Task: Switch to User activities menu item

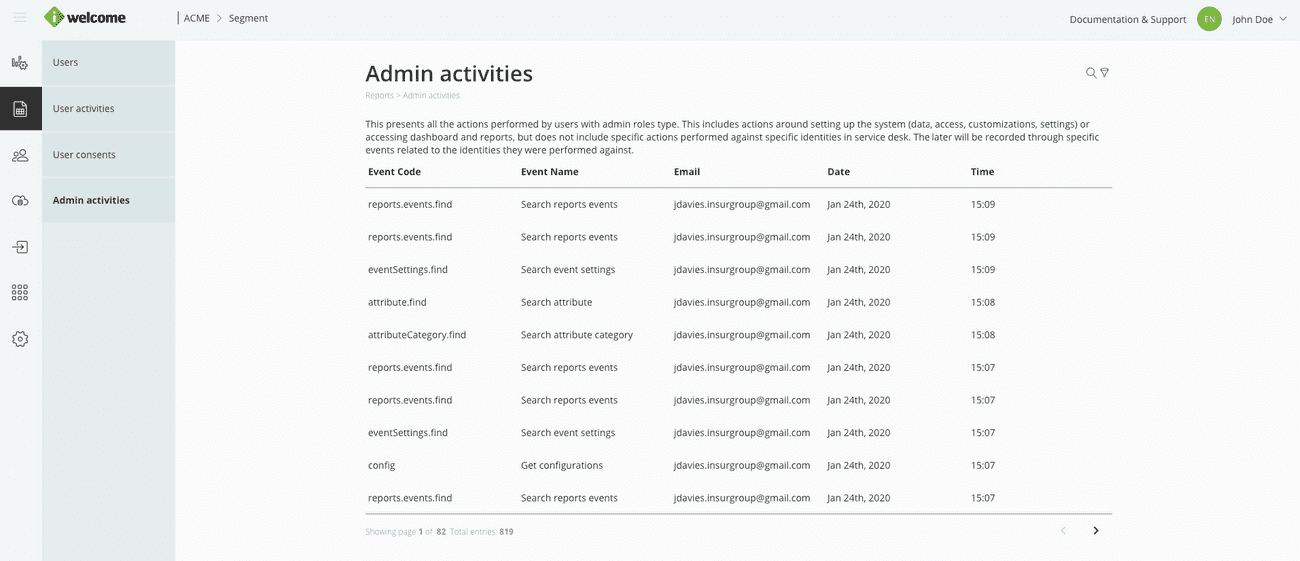Action: pos(108,109)
